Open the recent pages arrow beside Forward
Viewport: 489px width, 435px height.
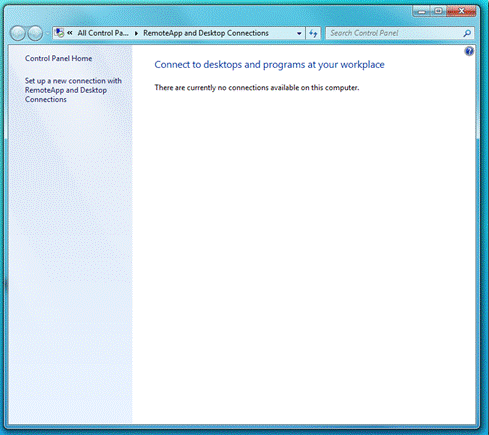point(47,33)
